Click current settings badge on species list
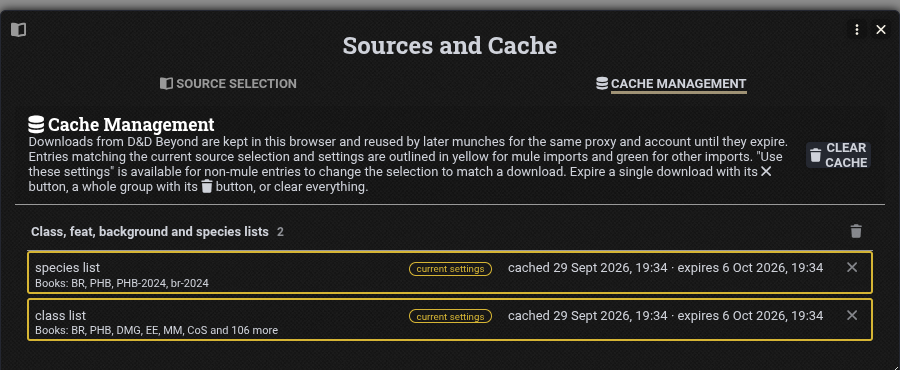900x370 pixels. 451,269
